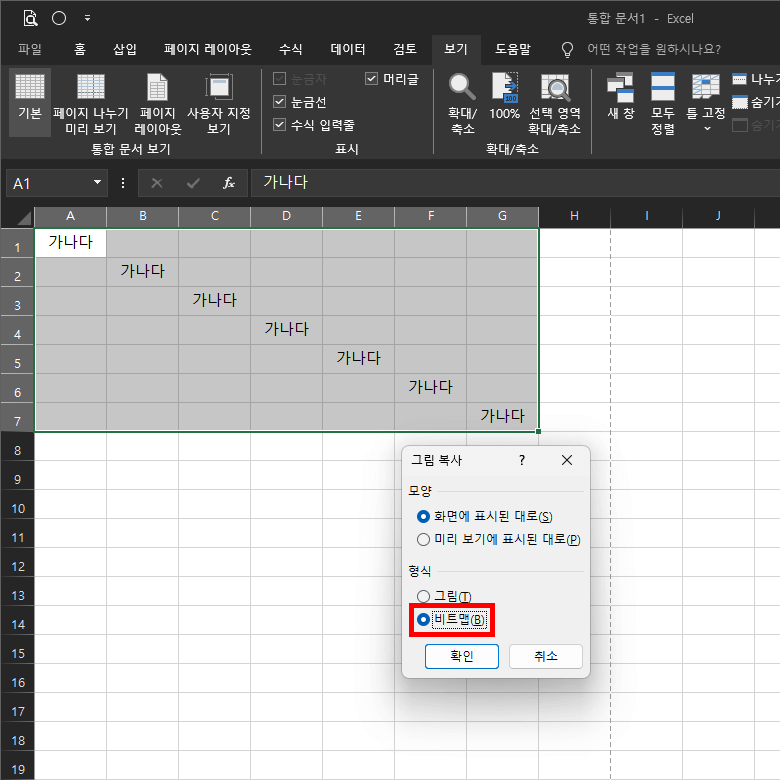Switch to the 수식 tab
Screen dimensions: 780x780
291,49
